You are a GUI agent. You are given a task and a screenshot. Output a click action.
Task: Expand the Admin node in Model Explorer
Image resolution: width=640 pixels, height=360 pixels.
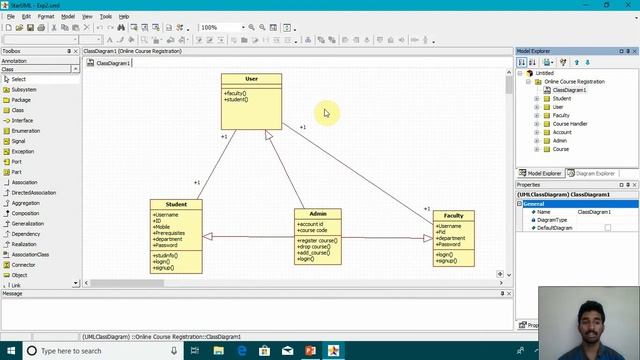[x=537, y=141]
